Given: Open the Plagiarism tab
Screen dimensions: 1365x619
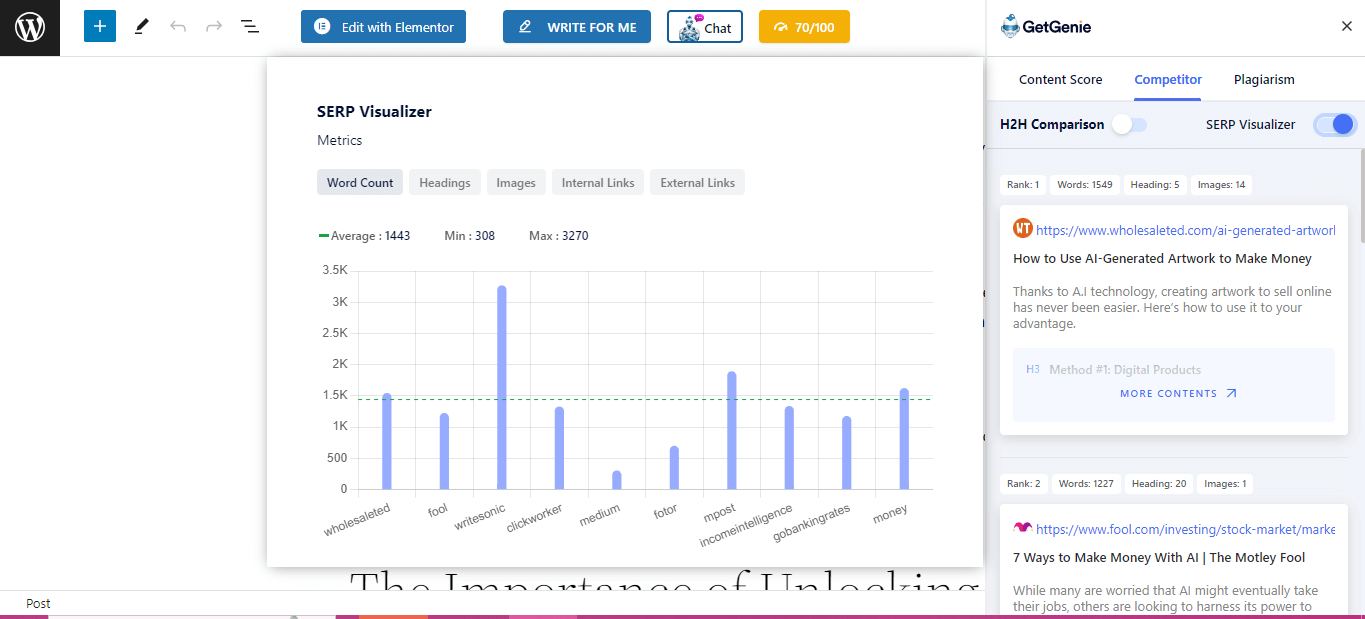Looking at the screenshot, I should (1264, 80).
